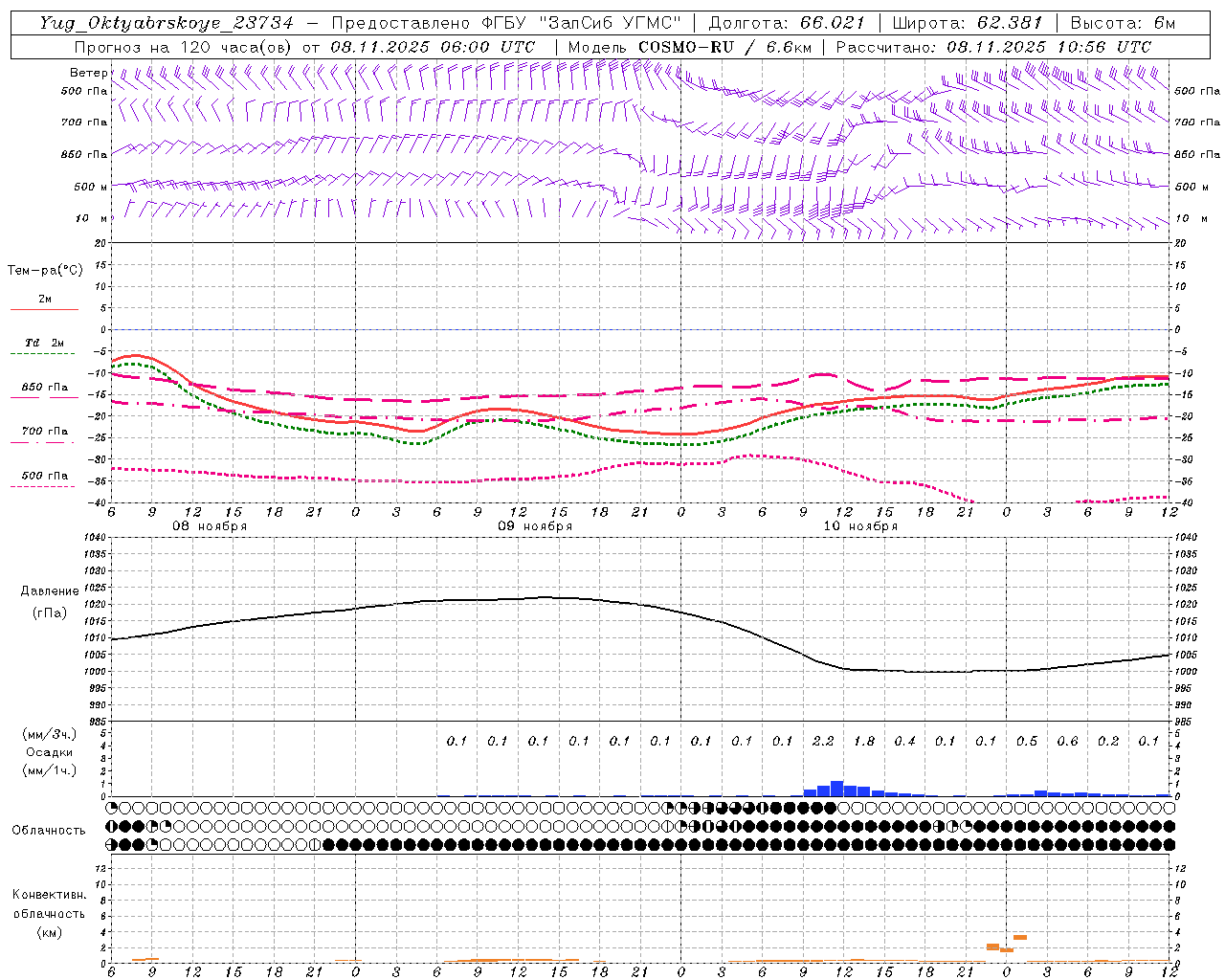
Task: Click the black pressure curve at its peak
Action: [x=546, y=597]
